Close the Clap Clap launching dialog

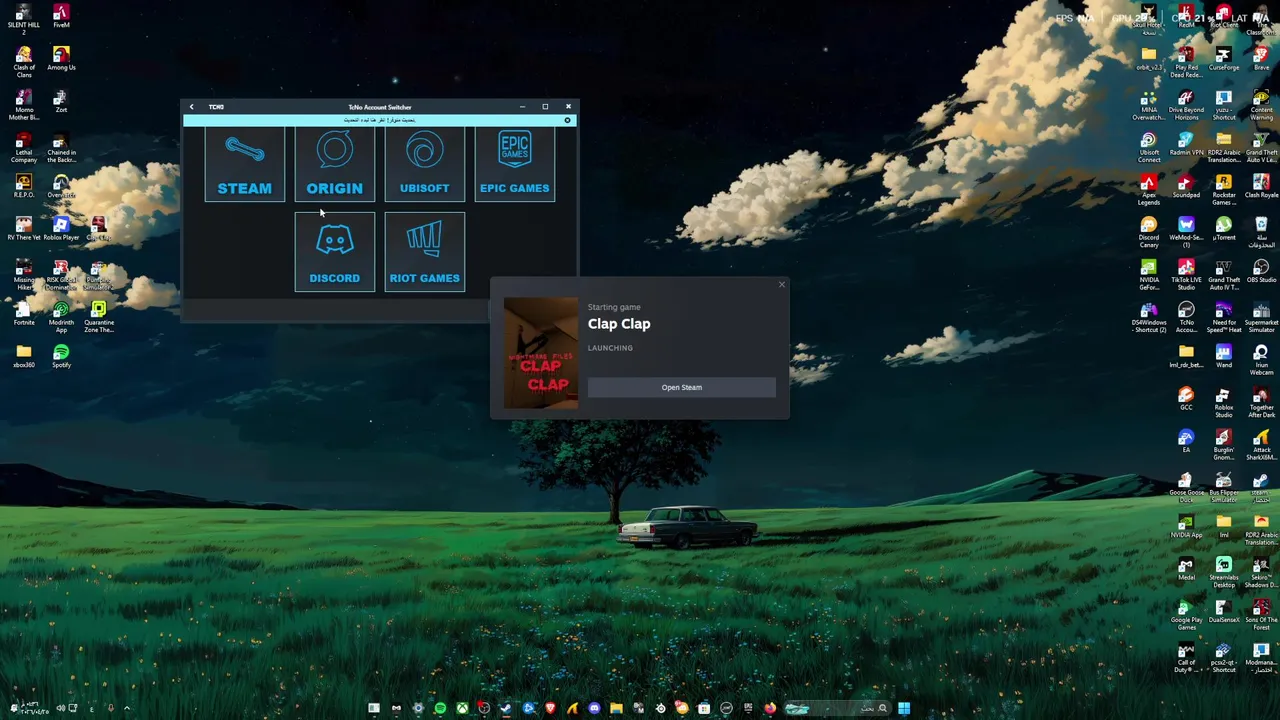pyautogui.click(x=781, y=285)
